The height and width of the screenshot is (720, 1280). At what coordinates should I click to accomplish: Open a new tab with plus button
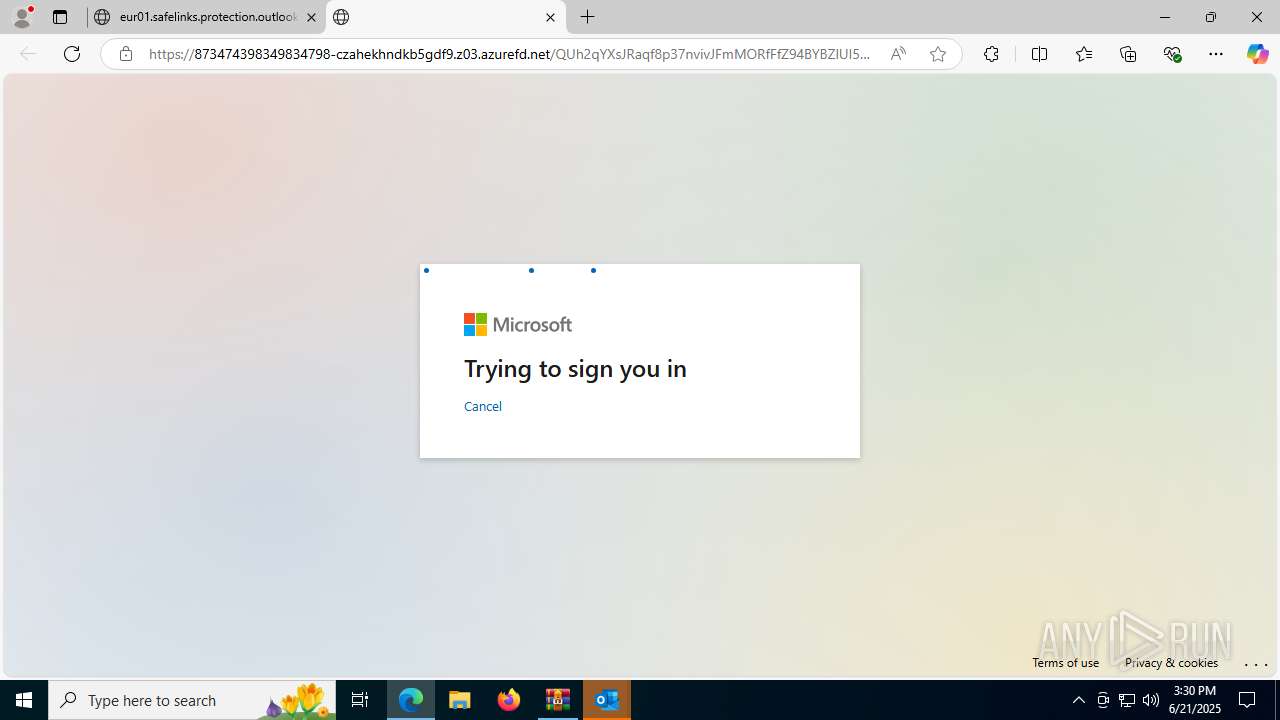[588, 17]
